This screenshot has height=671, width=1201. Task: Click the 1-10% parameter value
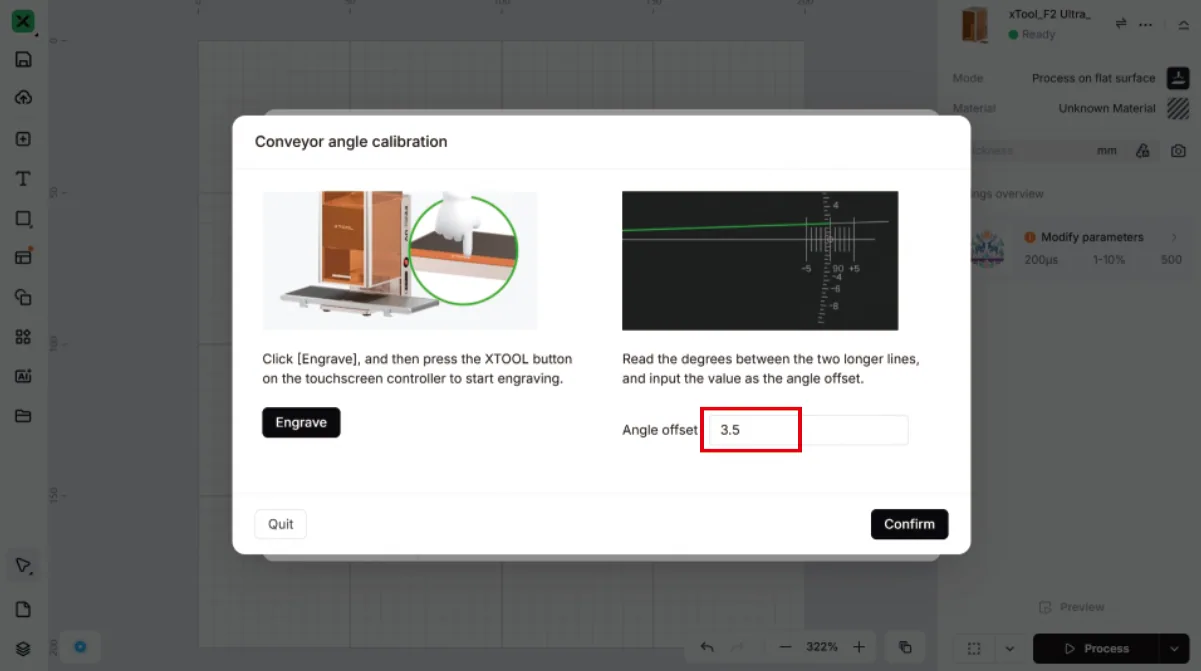[x=1109, y=259]
